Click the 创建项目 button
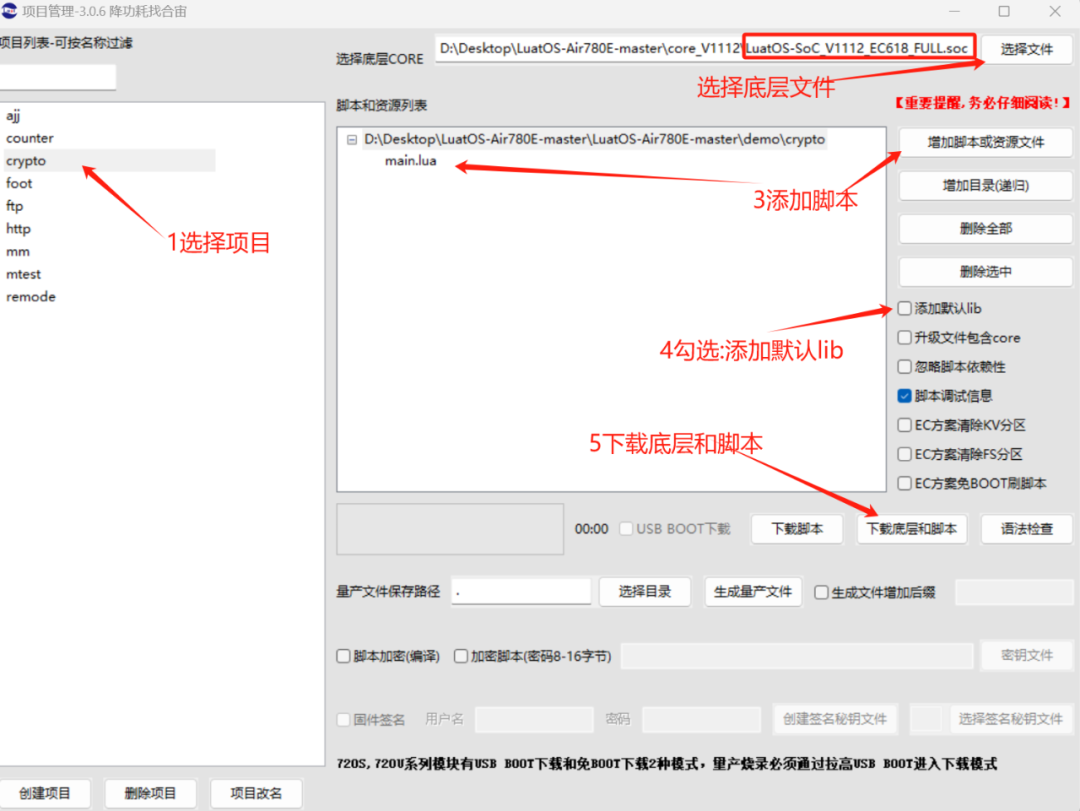Screen dimensions: 1080x811 (46, 793)
